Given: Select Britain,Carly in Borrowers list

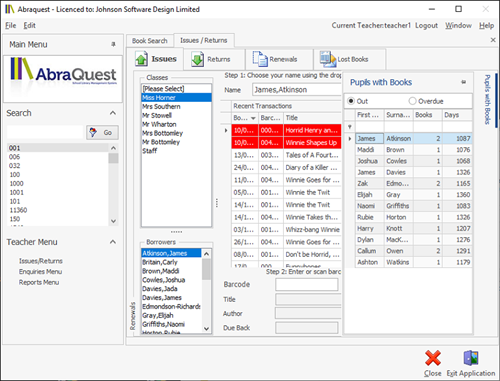Looking at the screenshot, I should (x=171, y=262).
